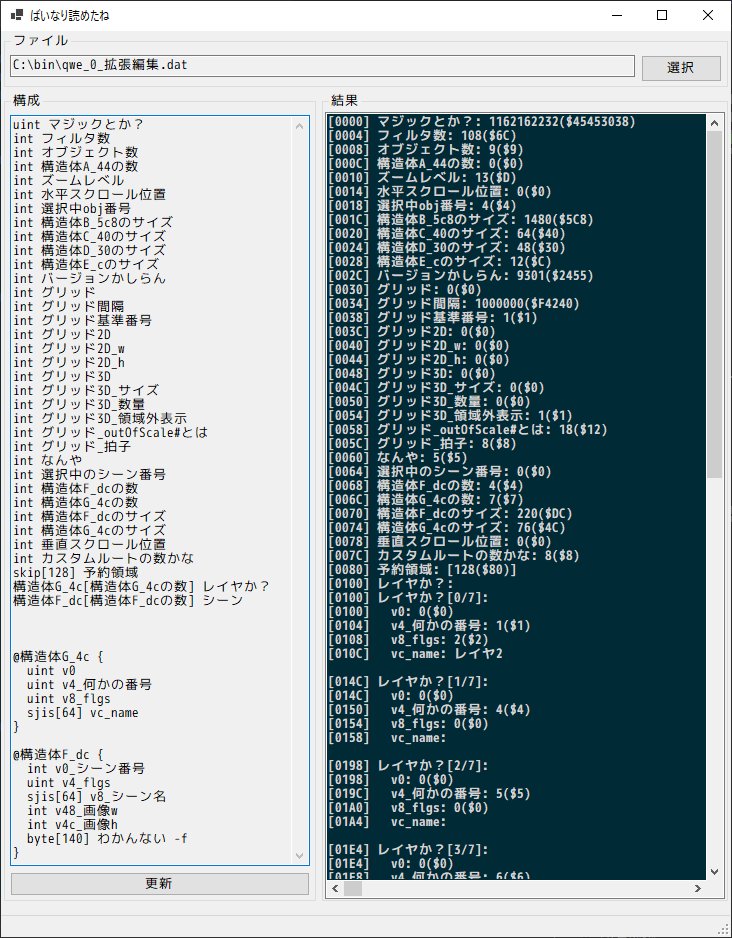Click the 結果 horizontal scroll left arrow
The width and height of the screenshot is (732, 938).
[x=336, y=889]
